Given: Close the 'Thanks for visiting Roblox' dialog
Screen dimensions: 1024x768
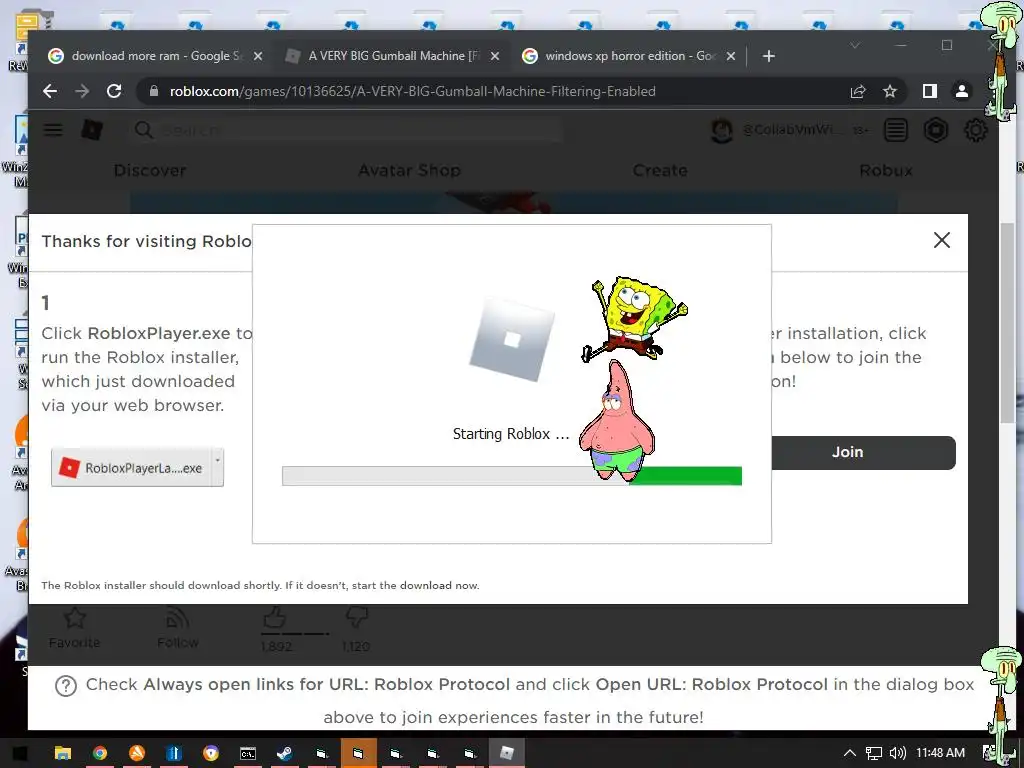Looking at the screenshot, I should tap(942, 240).
